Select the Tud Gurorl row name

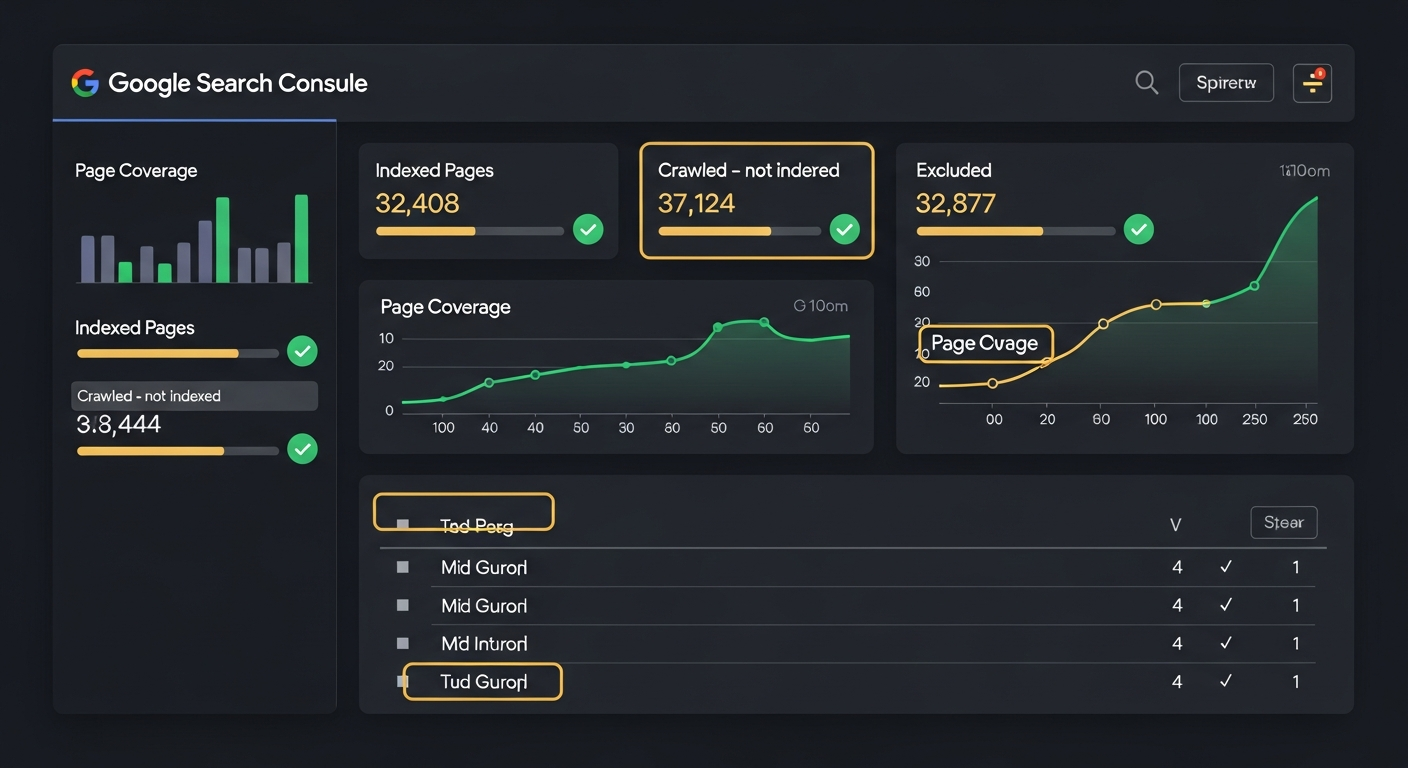484,682
